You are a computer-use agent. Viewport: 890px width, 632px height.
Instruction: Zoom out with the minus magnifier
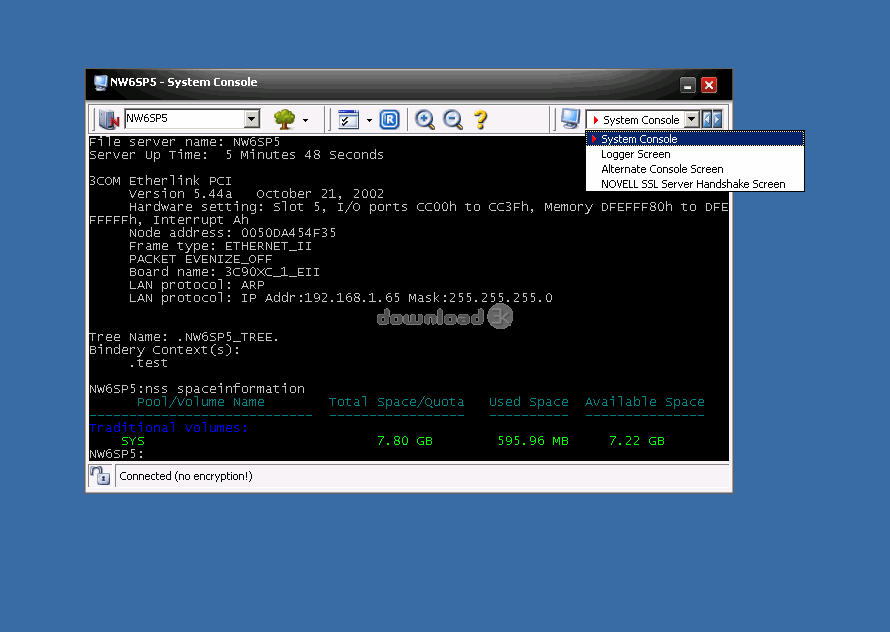pos(453,120)
